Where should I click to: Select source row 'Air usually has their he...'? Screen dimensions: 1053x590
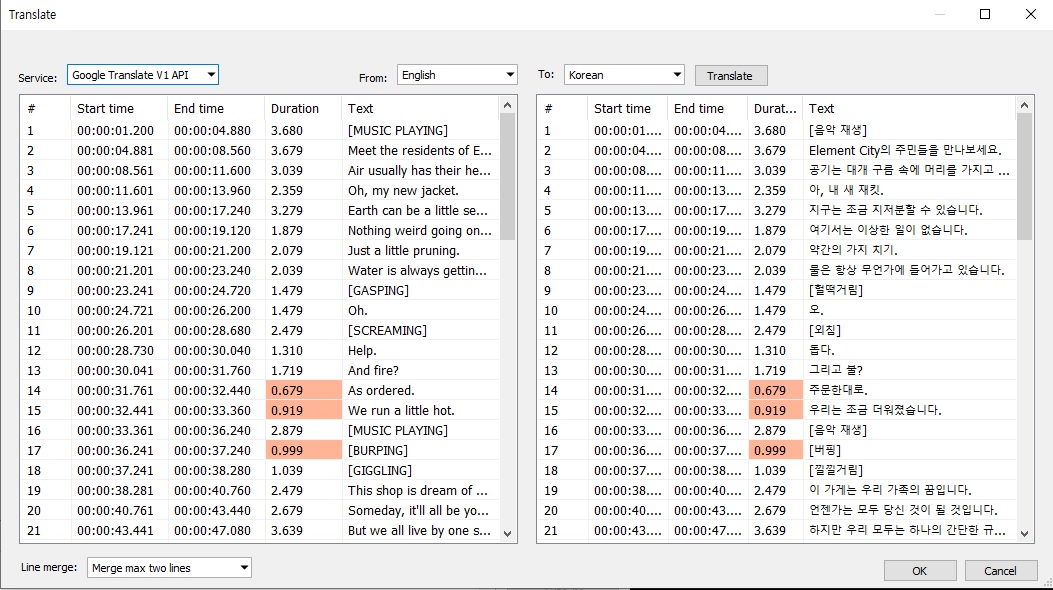click(x=260, y=170)
